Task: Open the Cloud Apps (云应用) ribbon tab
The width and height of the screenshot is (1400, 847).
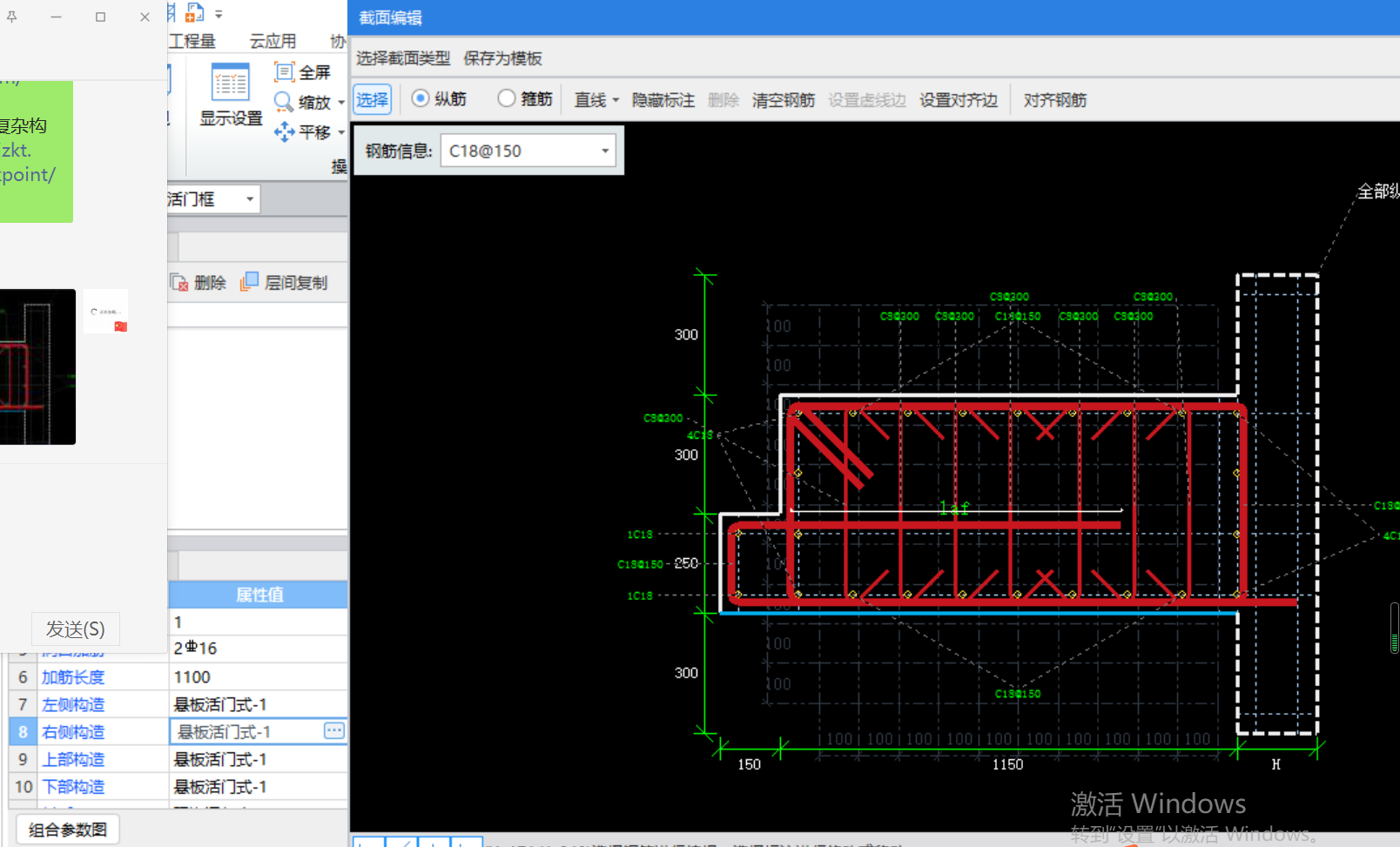Action: click(273, 41)
